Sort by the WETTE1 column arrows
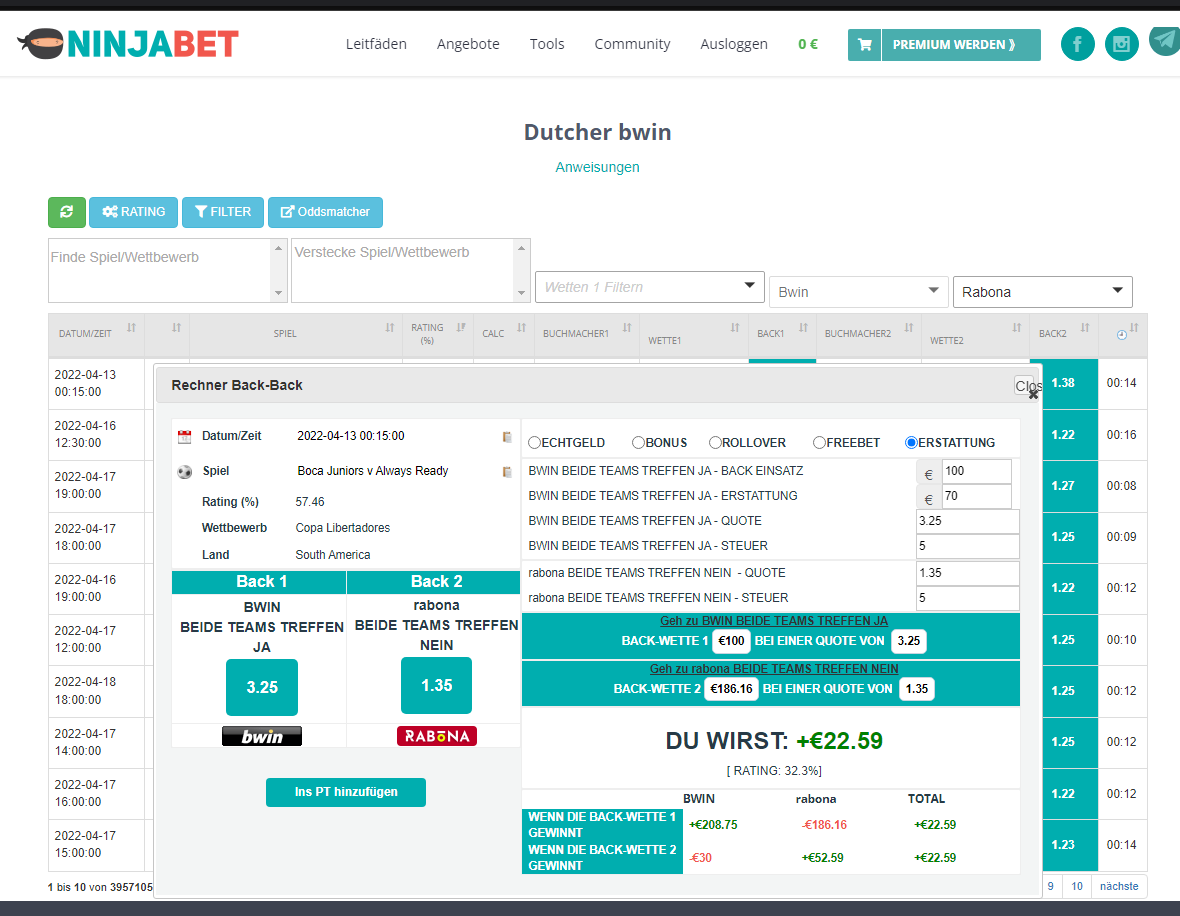The width and height of the screenshot is (1180, 916). click(735, 327)
